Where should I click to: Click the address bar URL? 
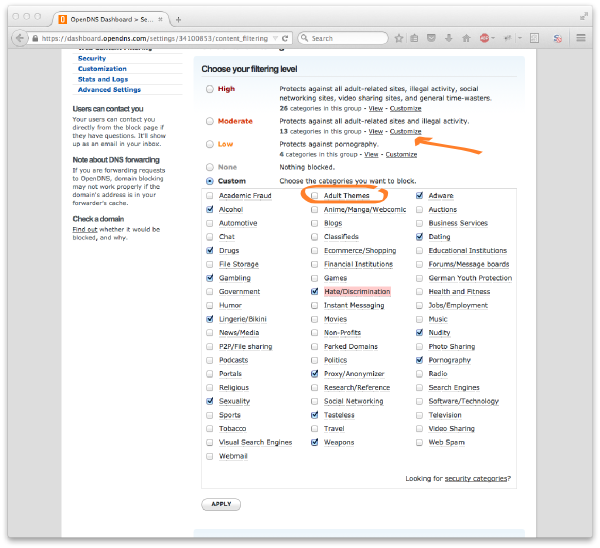[x=155, y=38]
